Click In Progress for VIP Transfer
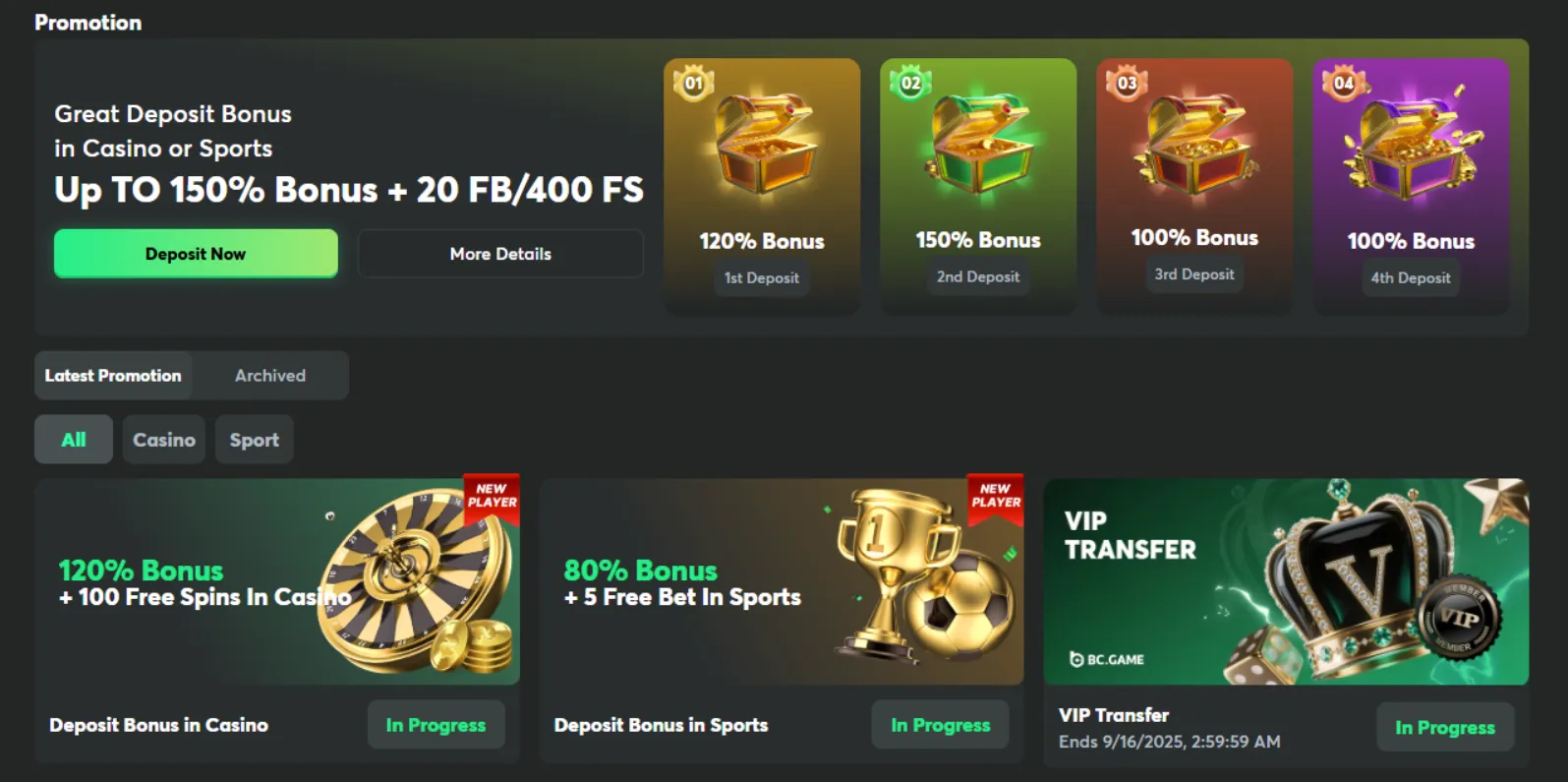Image resolution: width=1568 pixels, height=782 pixels. (x=1445, y=727)
